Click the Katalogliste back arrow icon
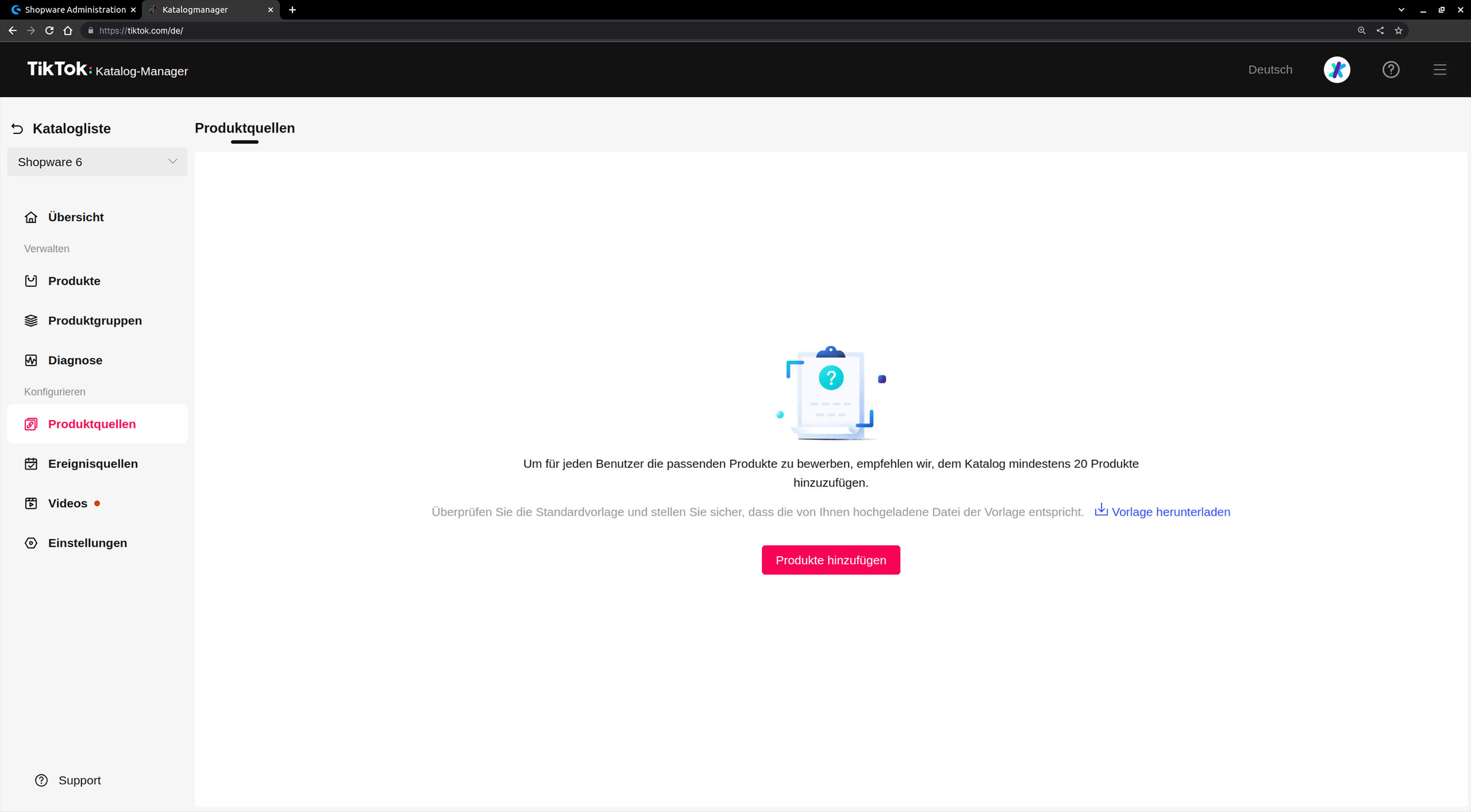 [x=17, y=128]
